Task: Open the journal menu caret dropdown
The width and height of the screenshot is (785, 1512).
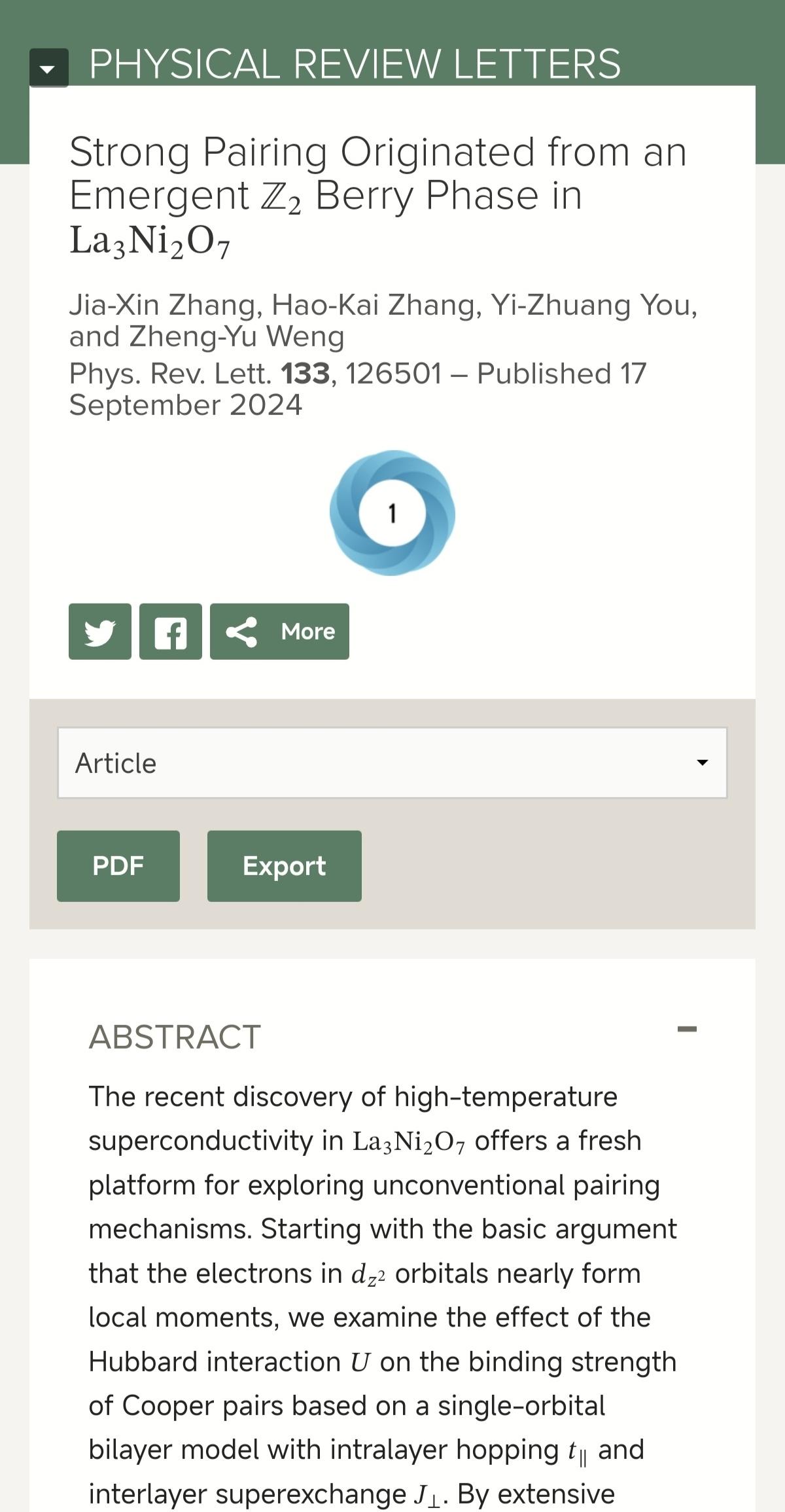Action: [x=48, y=68]
